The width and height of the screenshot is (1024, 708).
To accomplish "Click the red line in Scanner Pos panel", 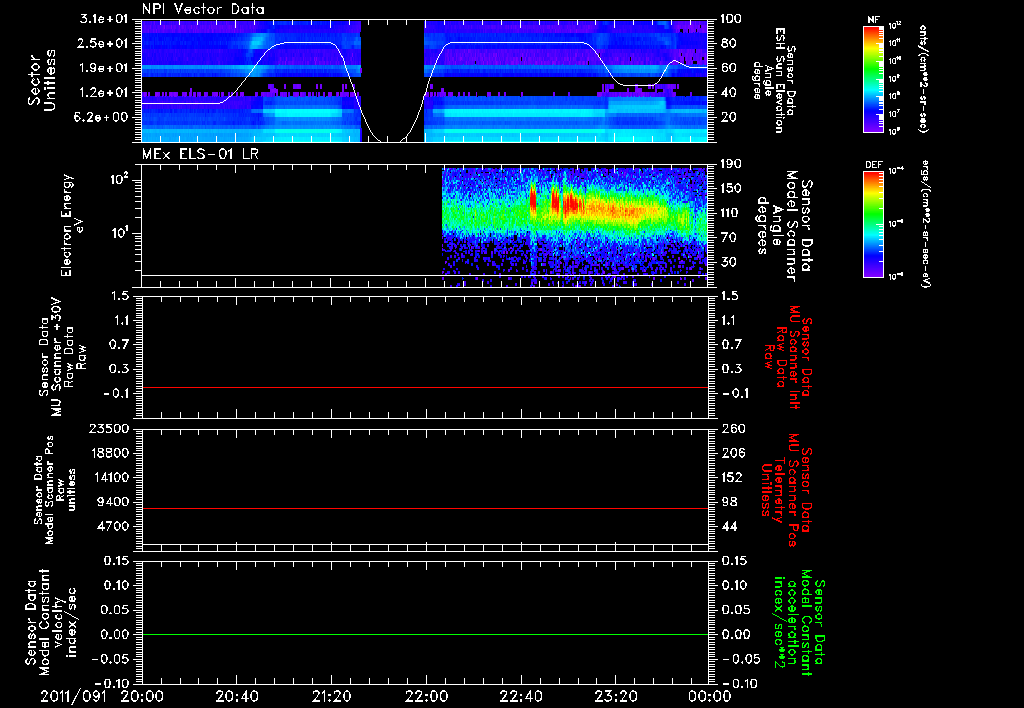I will tap(424, 508).
